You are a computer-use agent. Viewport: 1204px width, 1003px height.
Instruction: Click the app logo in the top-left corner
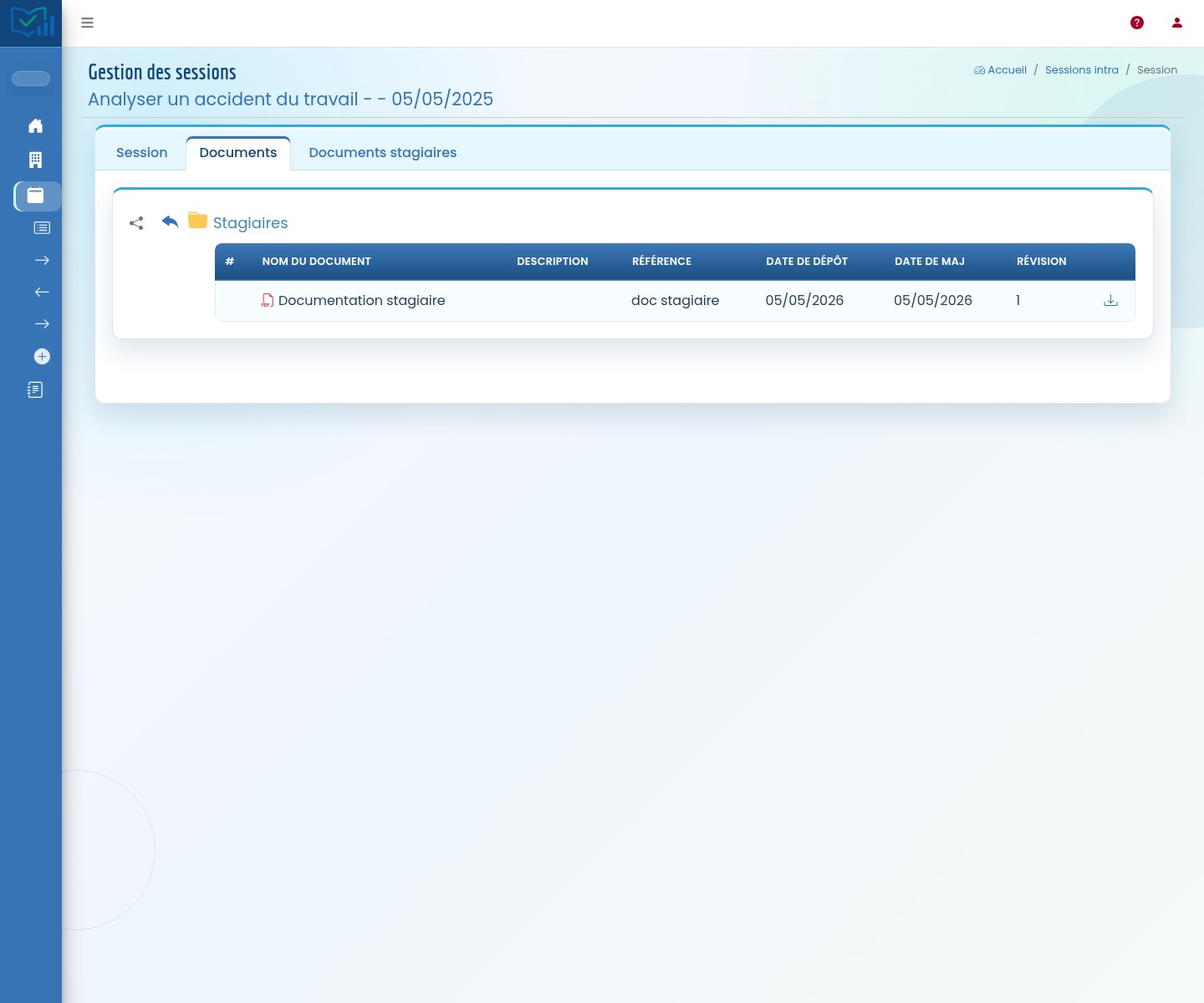(x=32, y=23)
